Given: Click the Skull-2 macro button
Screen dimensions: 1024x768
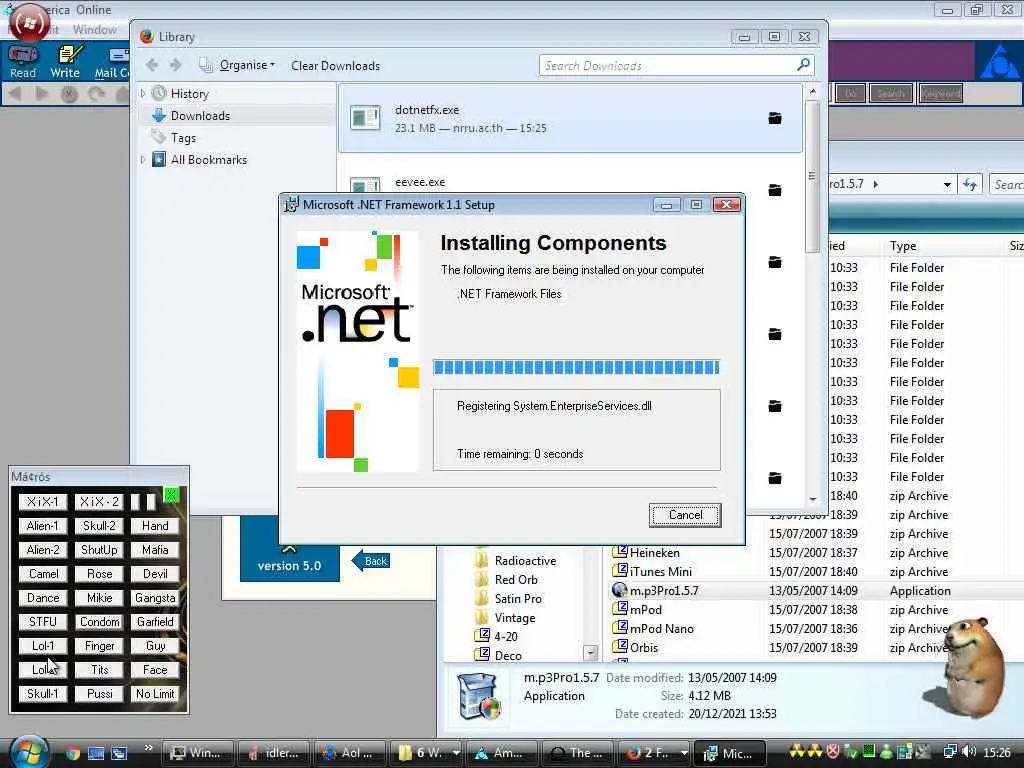Looking at the screenshot, I should pos(99,526).
